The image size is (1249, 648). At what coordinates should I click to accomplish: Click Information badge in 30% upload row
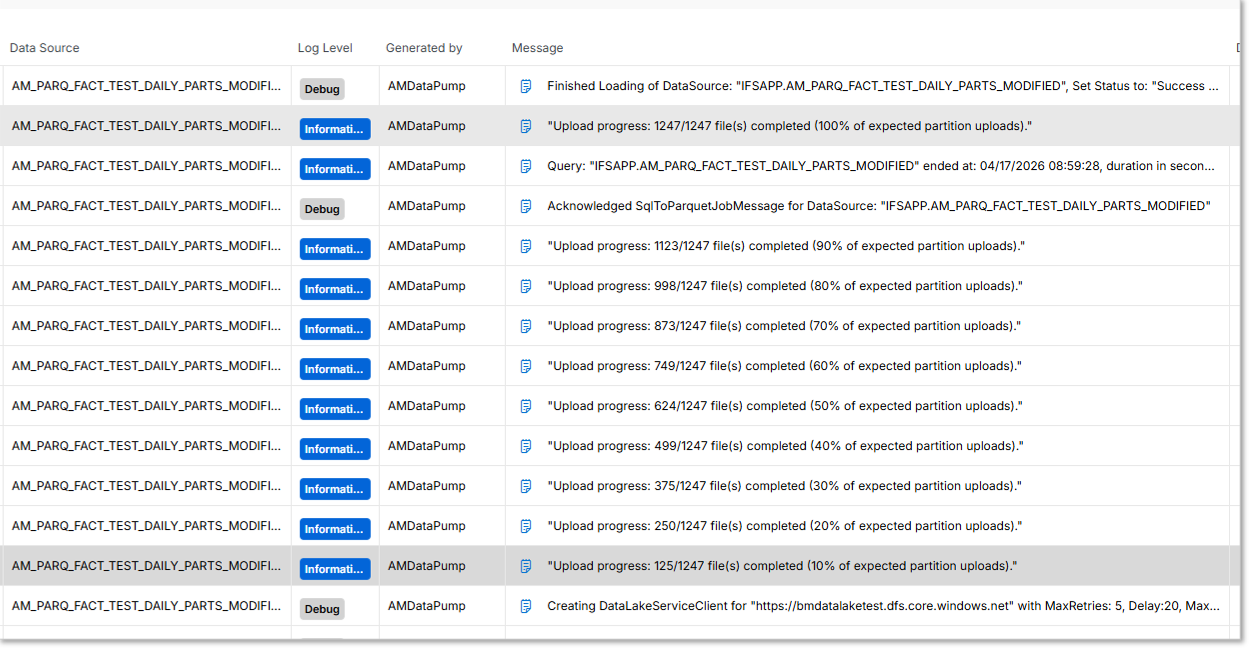pos(335,489)
